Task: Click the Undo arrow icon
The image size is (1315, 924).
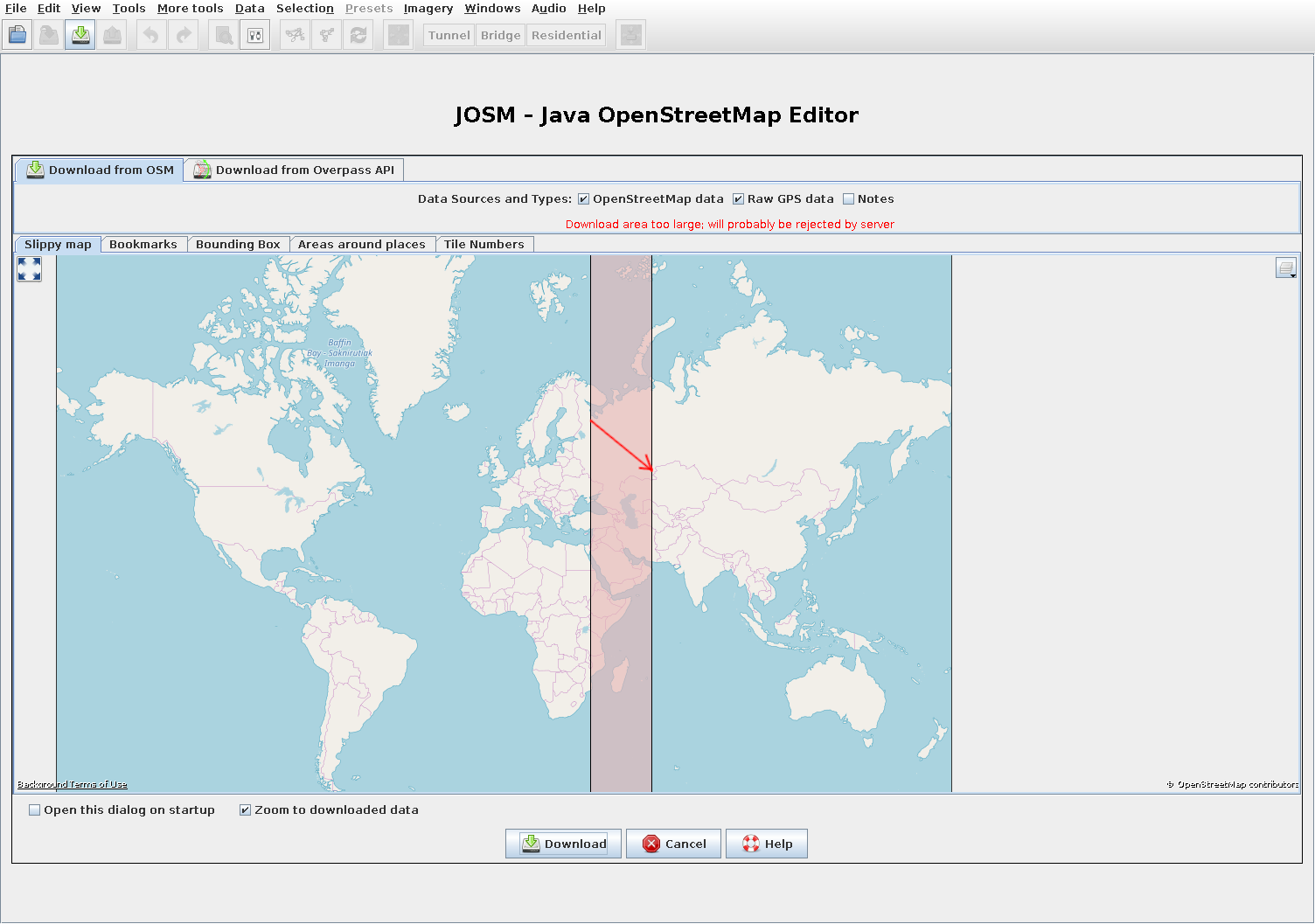Action: pyautogui.click(x=151, y=35)
